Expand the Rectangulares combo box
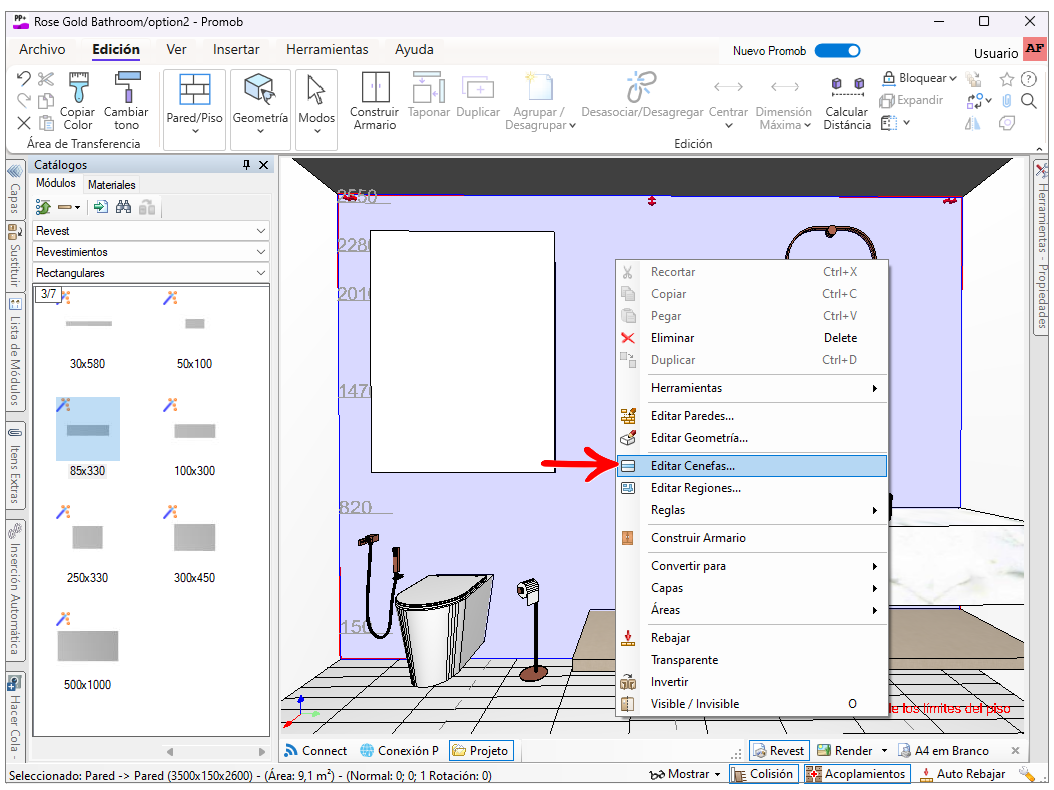The height and width of the screenshot is (790, 1054). coord(151,272)
